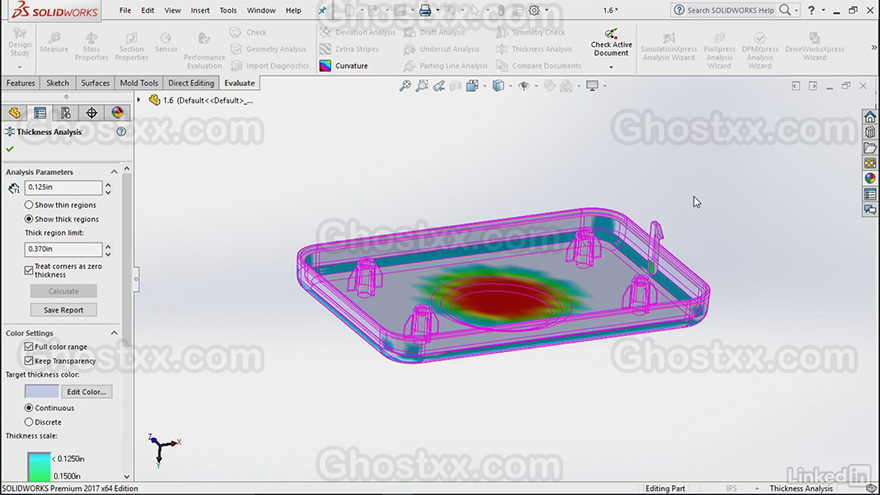Open the Tools menu
Image resolution: width=880 pixels, height=495 pixels.
[x=228, y=10]
